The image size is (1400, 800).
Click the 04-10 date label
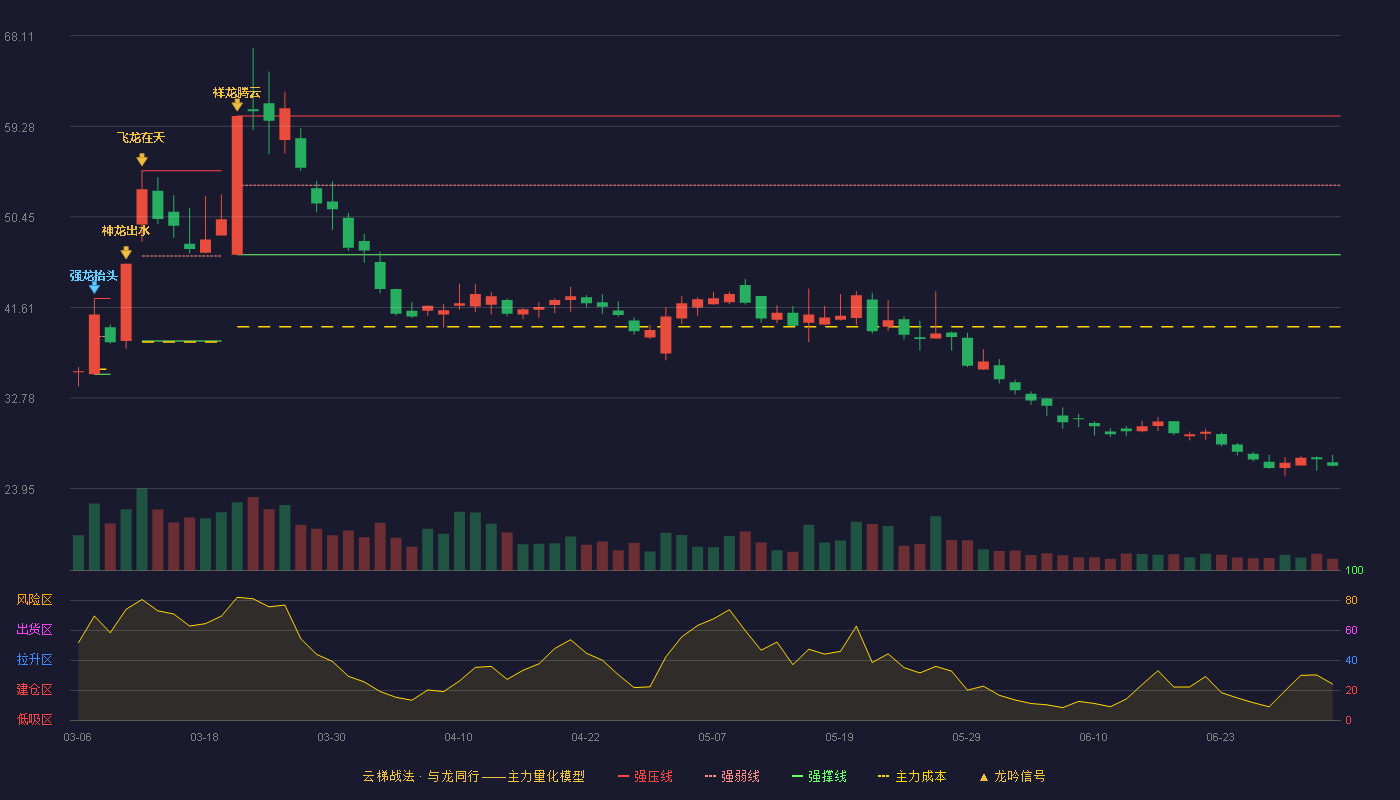(458, 737)
